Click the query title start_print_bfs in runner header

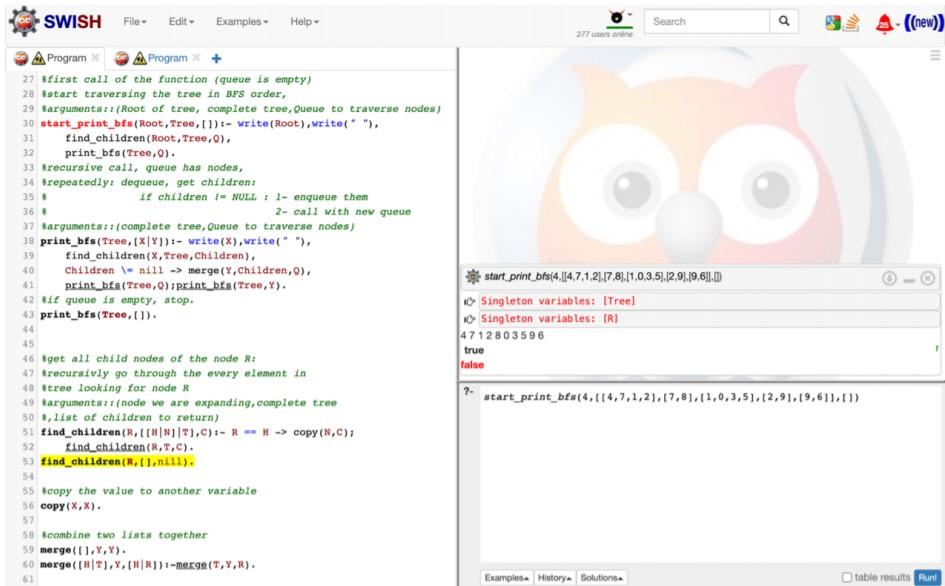coord(603,277)
